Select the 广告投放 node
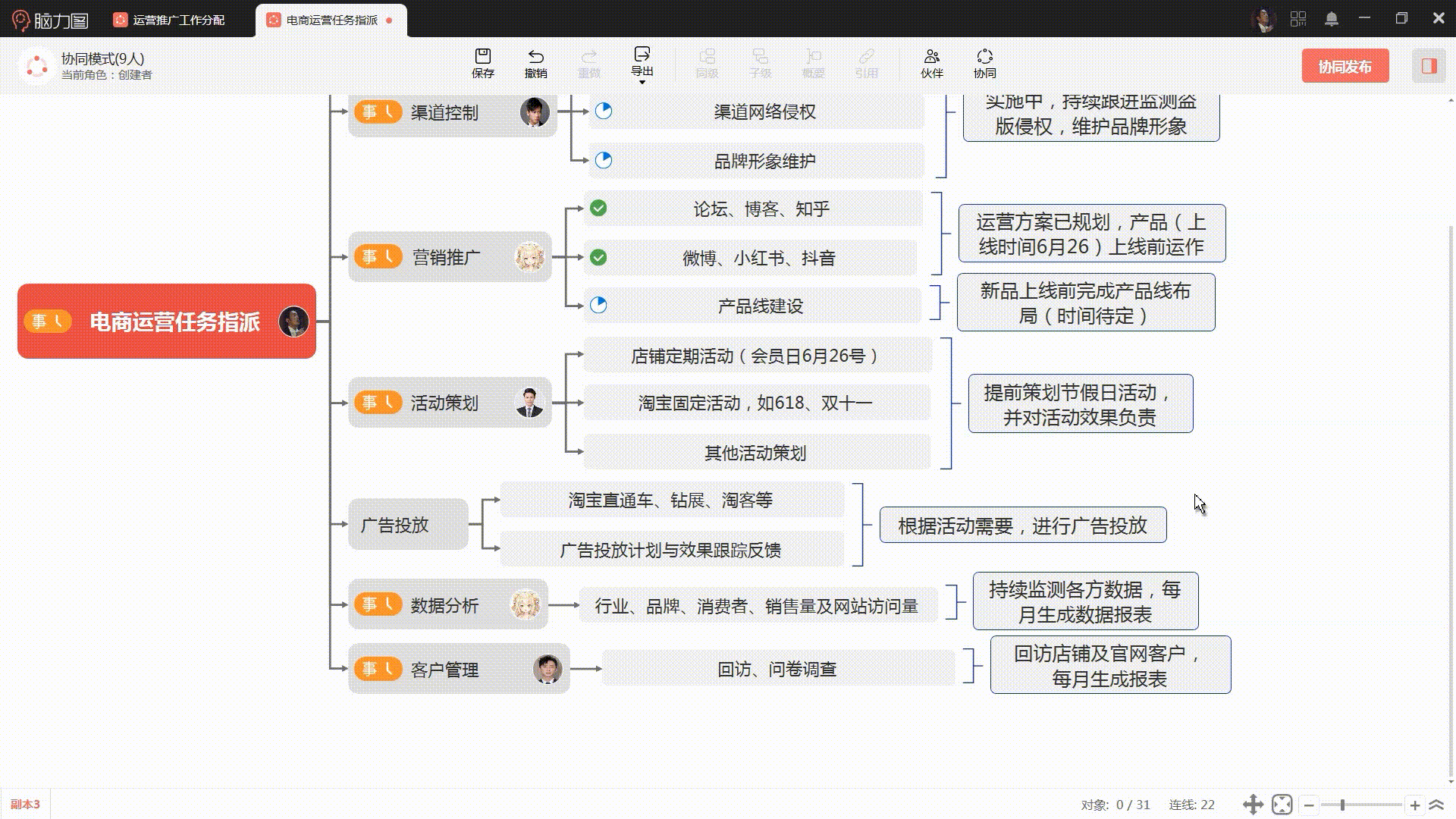This screenshot has height=819, width=1456. pyautogui.click(x=408, y=524)
